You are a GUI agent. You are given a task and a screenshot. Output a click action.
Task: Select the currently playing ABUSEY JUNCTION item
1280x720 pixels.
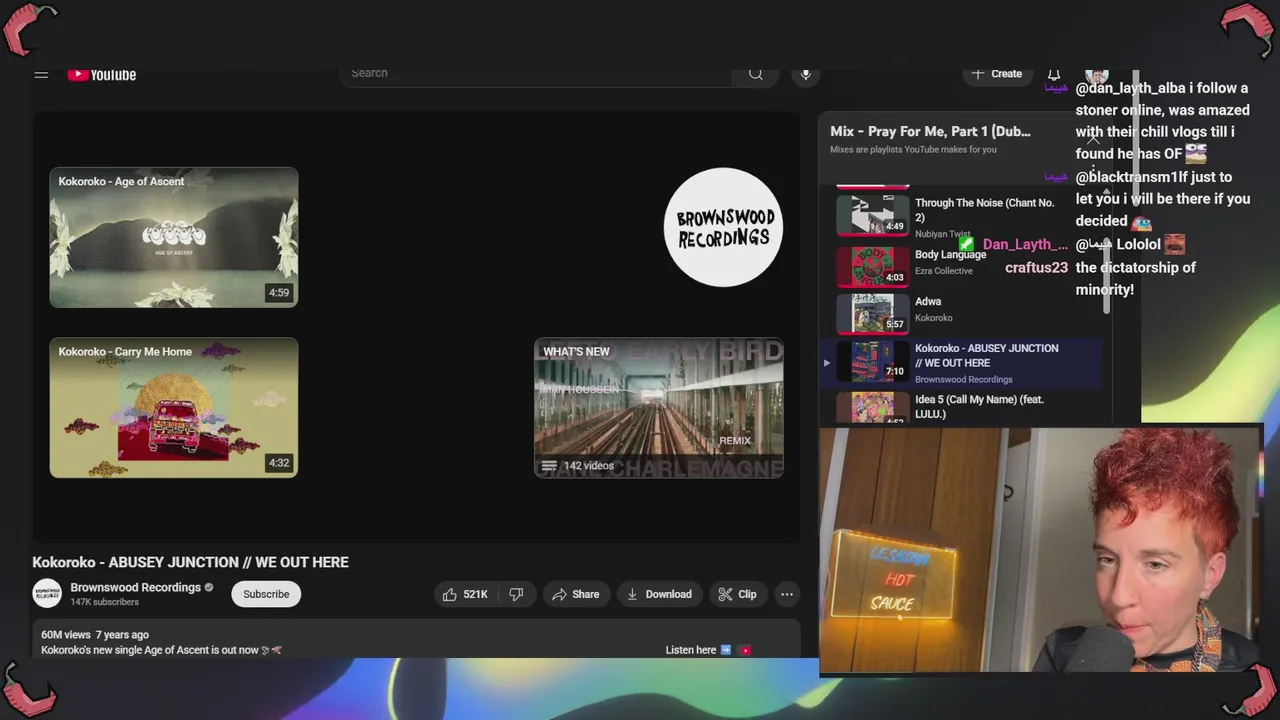pos(960,362)
